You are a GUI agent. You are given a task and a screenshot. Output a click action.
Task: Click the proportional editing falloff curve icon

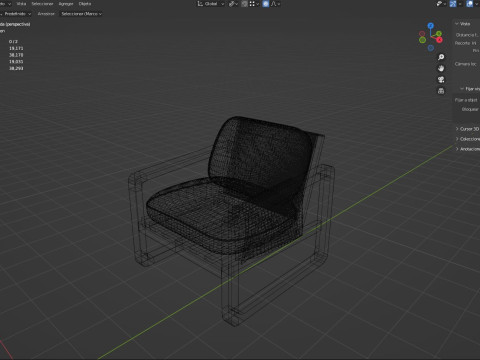pos(275,4)
